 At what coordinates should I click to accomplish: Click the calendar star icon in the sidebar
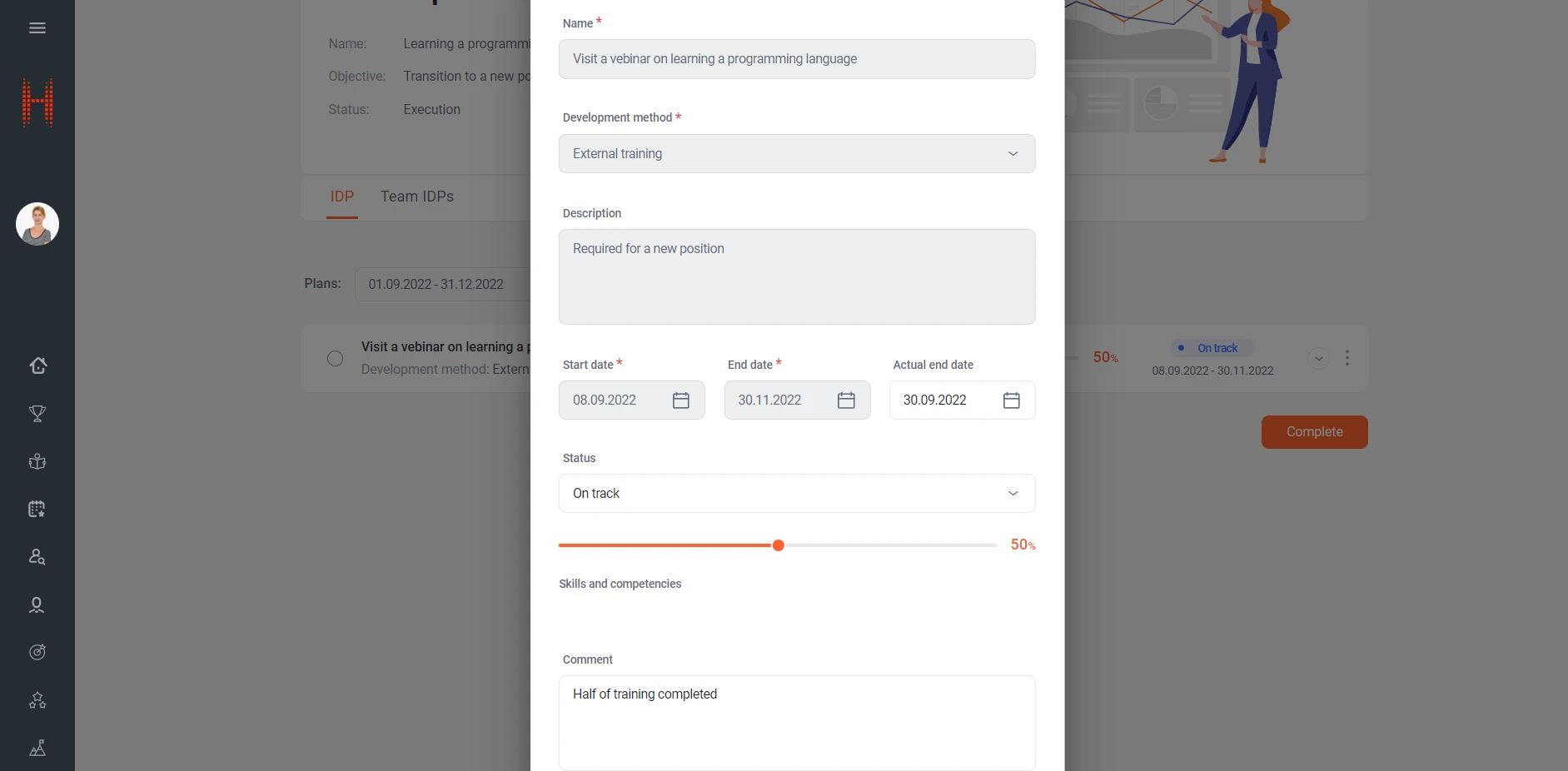(x=37, y=510)
